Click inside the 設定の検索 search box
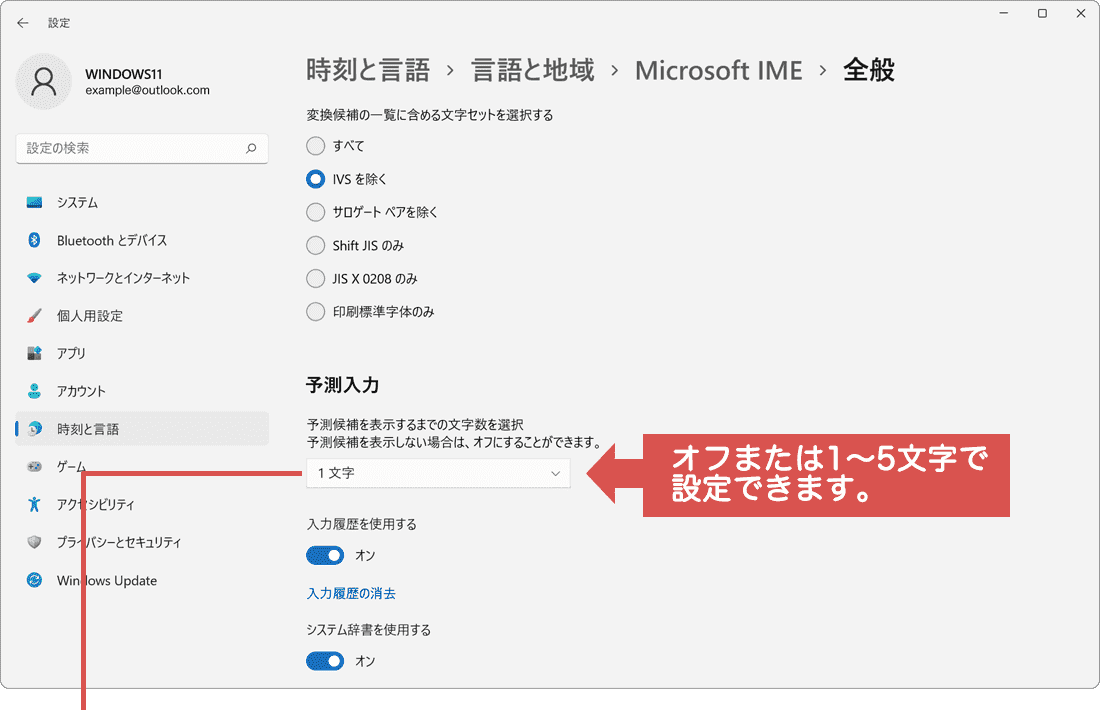Viewport: 1100px width, 710px height. (x=140, y=148)
